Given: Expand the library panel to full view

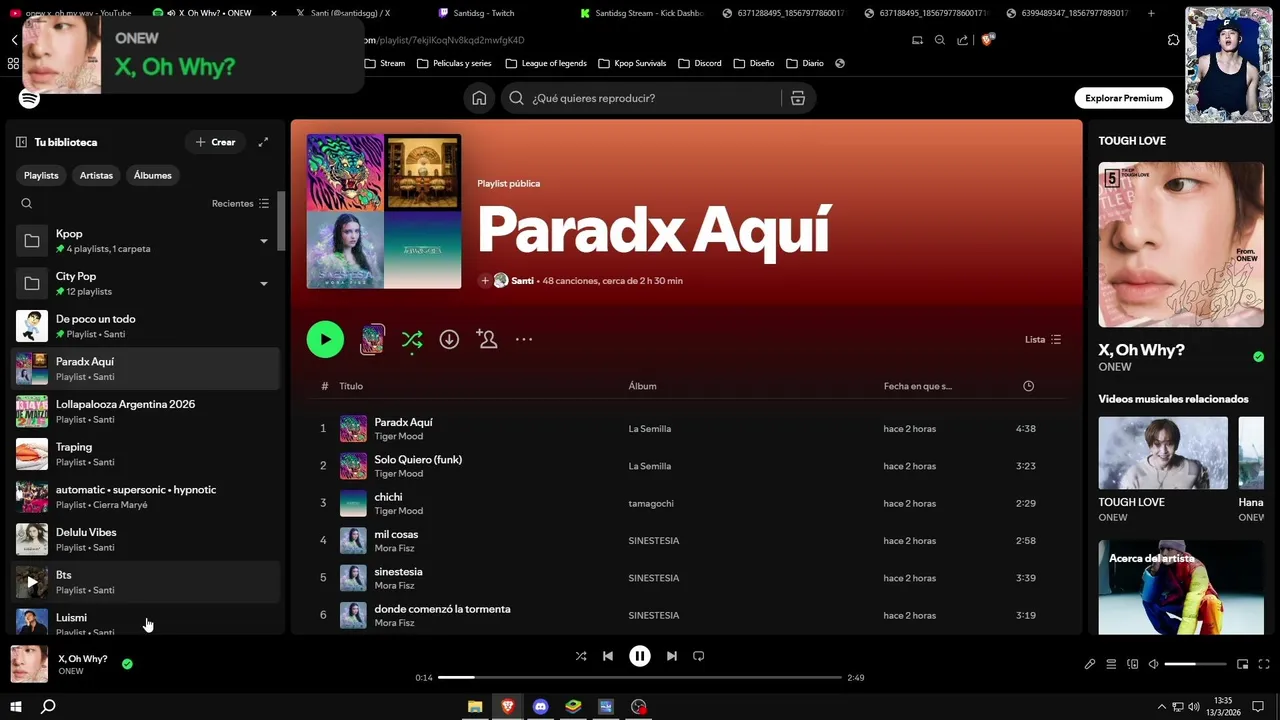Looking at the screenshot, I should [263, 142].
